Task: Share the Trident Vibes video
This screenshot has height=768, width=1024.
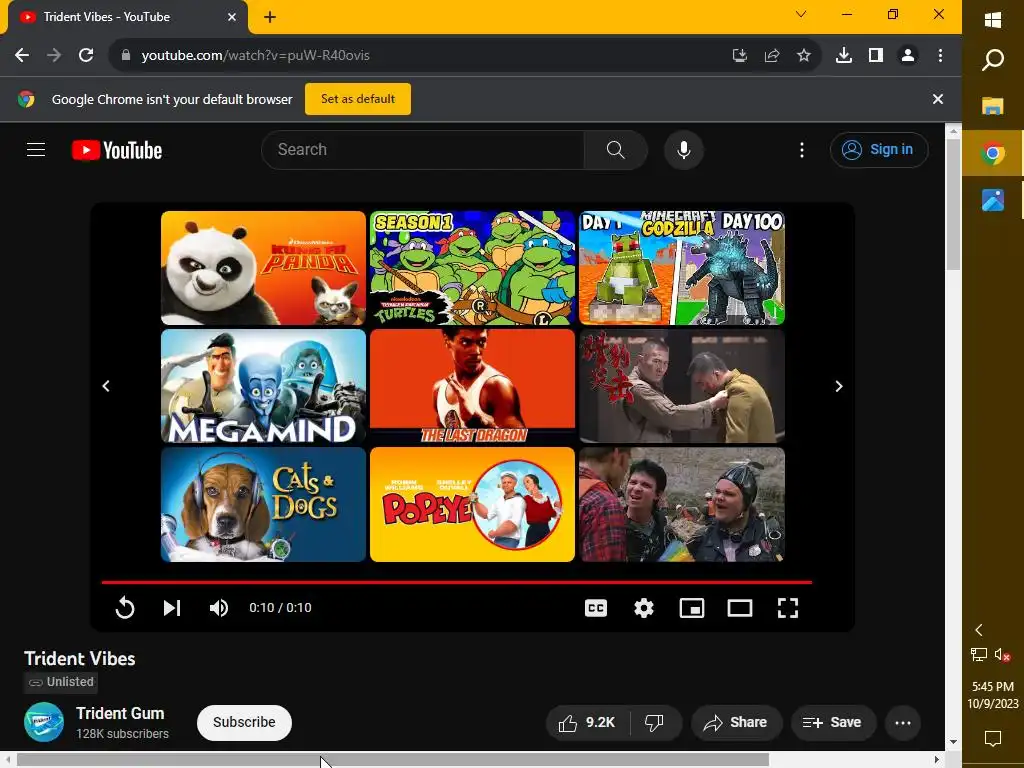Action: click(735, 722)
